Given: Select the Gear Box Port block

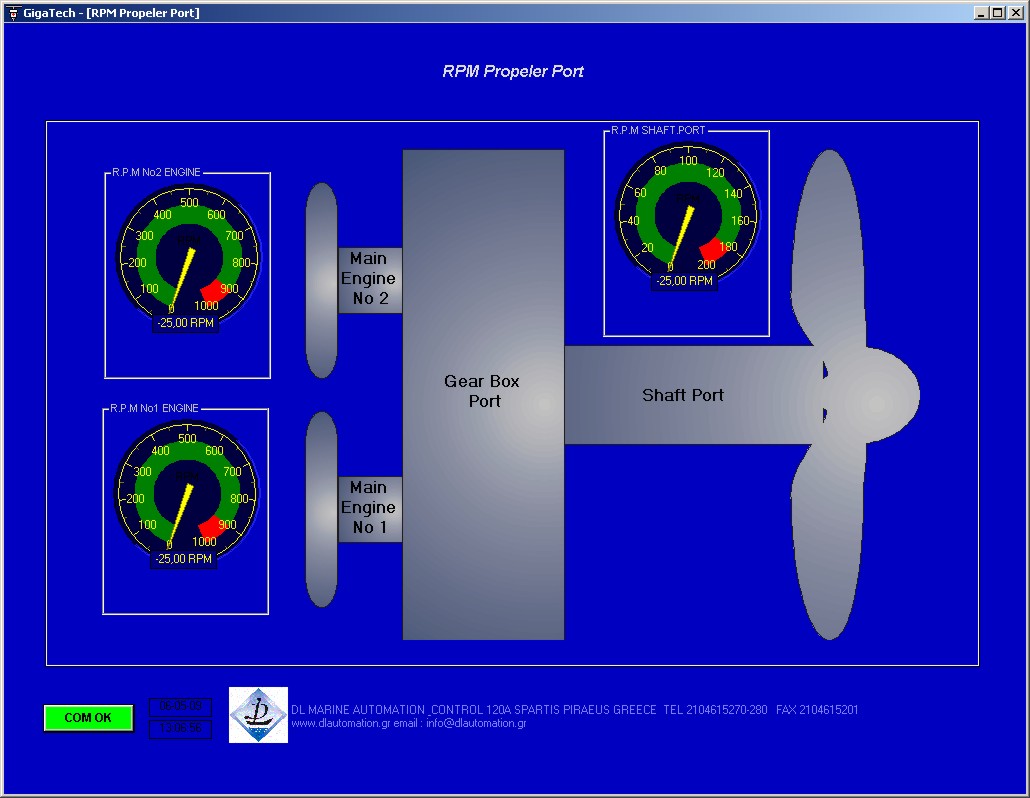Looking at the screenshot, I should (x=483, y=392).
